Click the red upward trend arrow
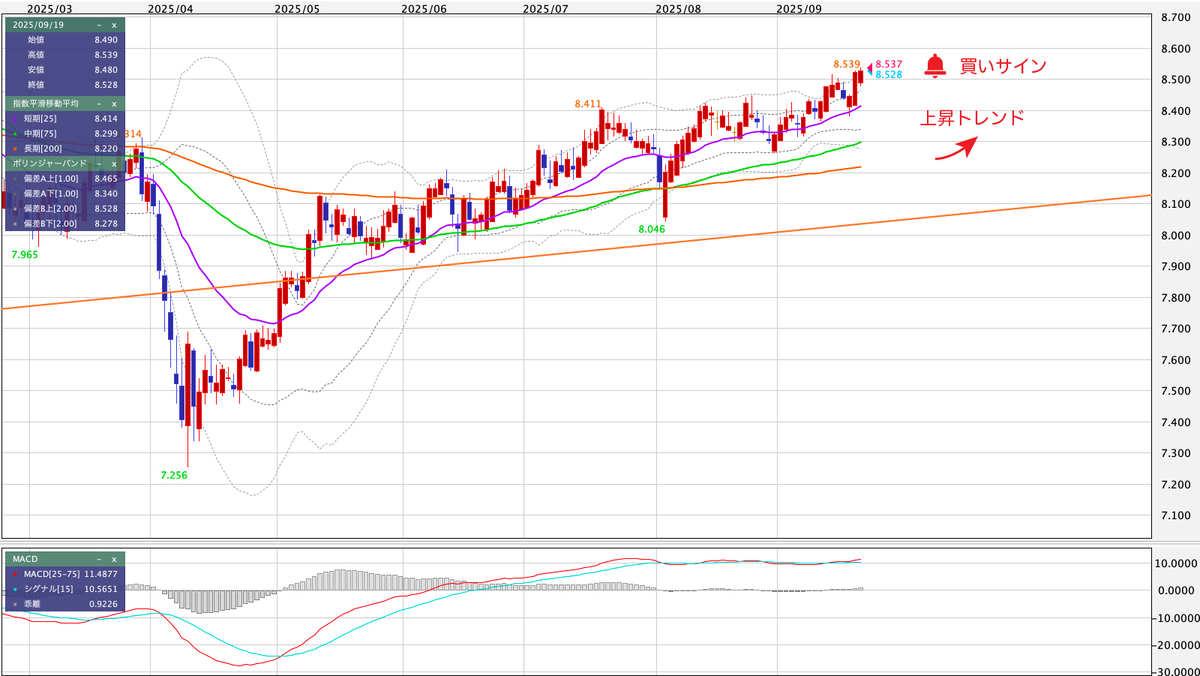The image size is (1200, 676). point(955,148)
